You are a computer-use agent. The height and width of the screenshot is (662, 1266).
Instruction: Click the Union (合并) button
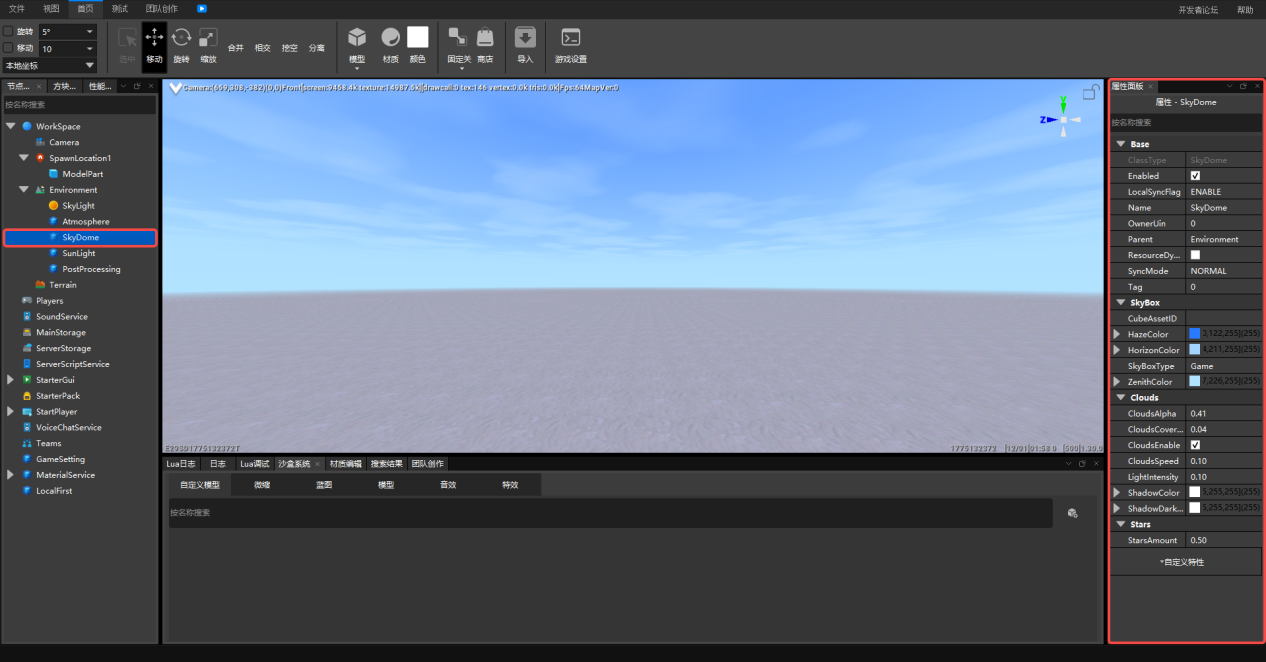coord(236,48)
